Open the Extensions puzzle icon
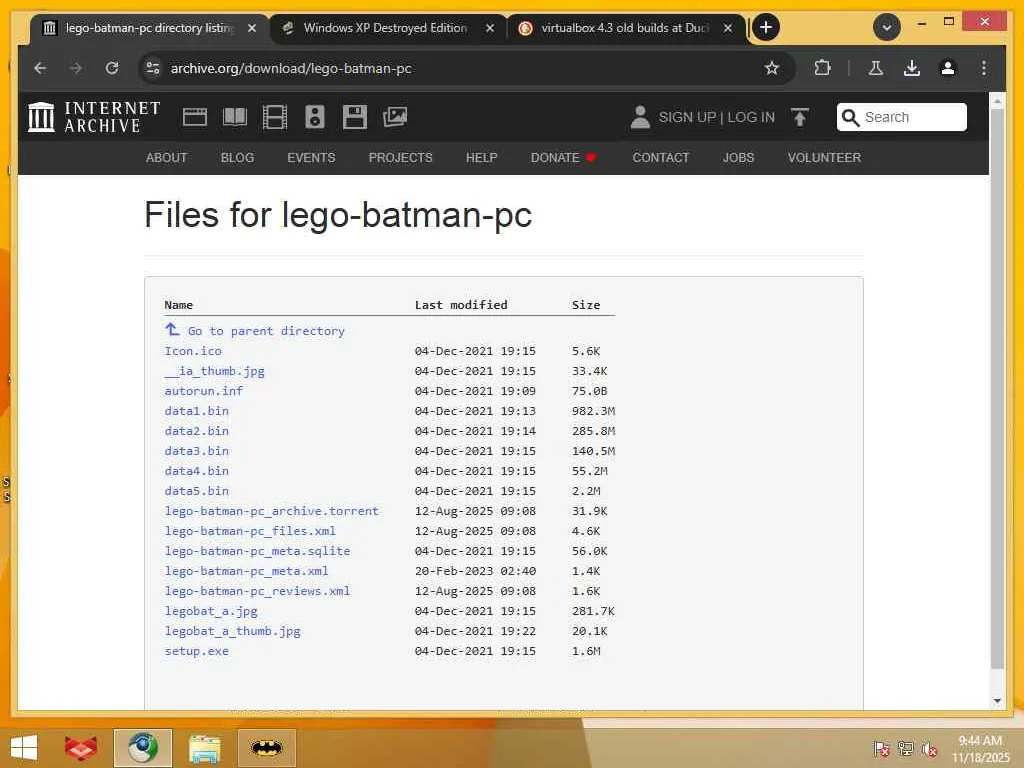This screenshot has width=1024, height=768. coord(823,68)
